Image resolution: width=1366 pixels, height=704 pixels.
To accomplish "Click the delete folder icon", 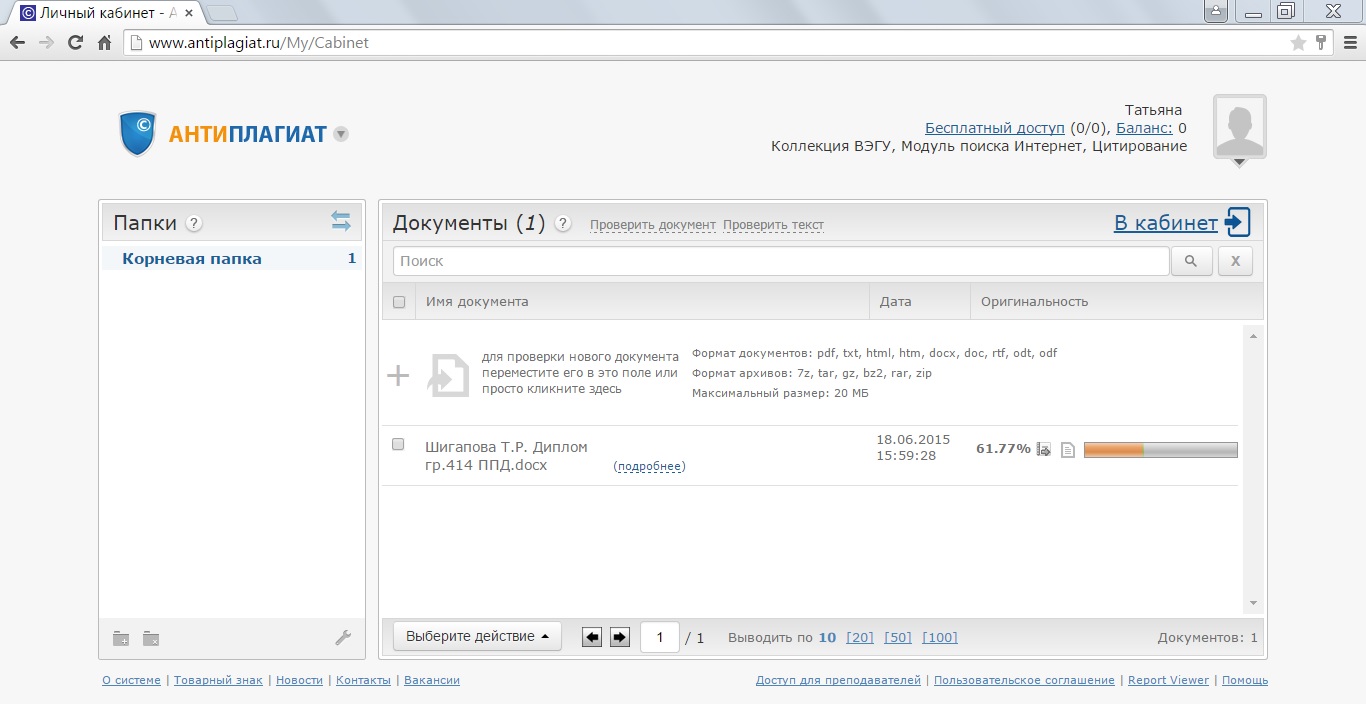I will pyautogui.click(x=151, y=639).
